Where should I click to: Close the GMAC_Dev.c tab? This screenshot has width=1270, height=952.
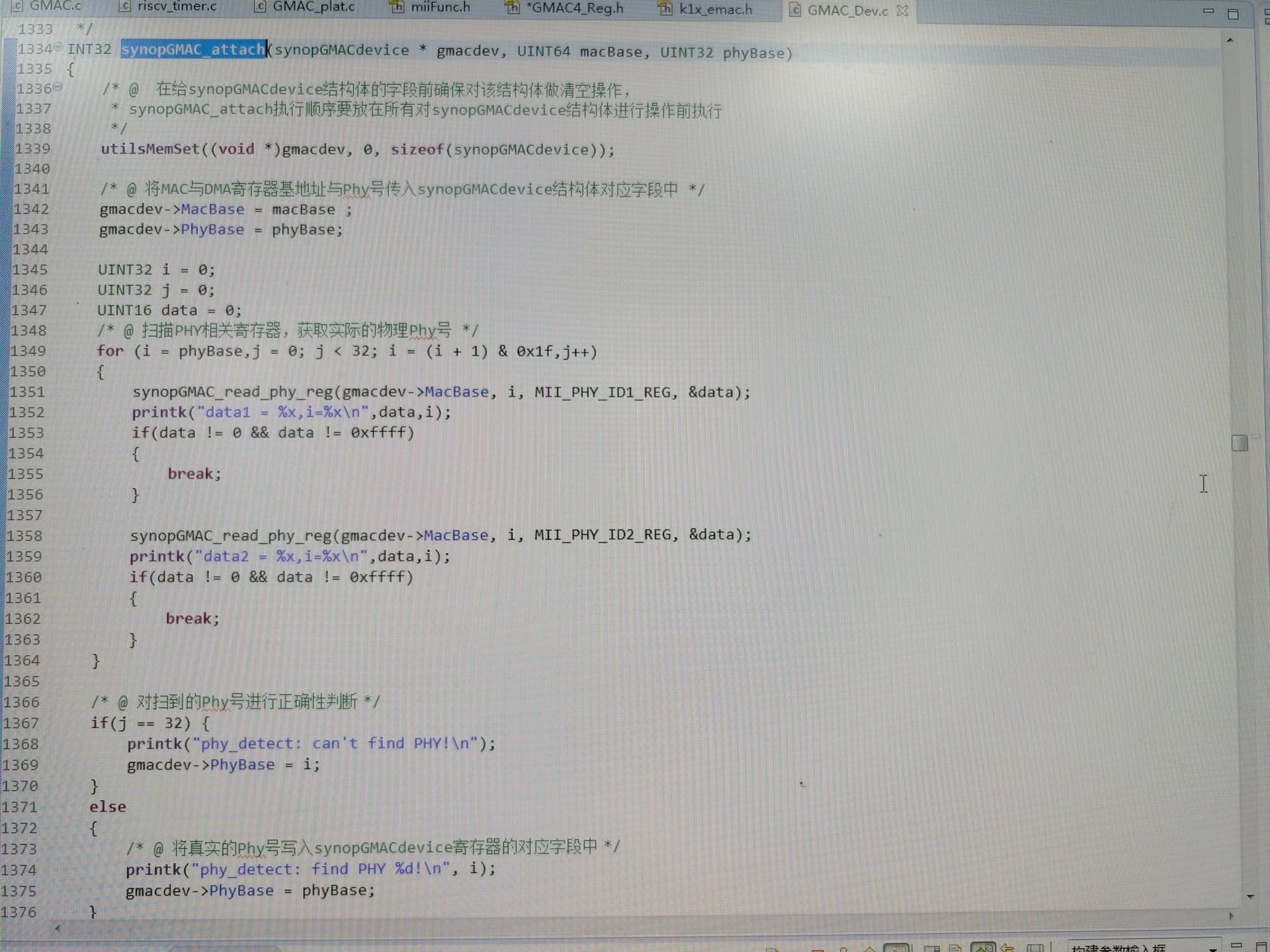click(902, 11)
